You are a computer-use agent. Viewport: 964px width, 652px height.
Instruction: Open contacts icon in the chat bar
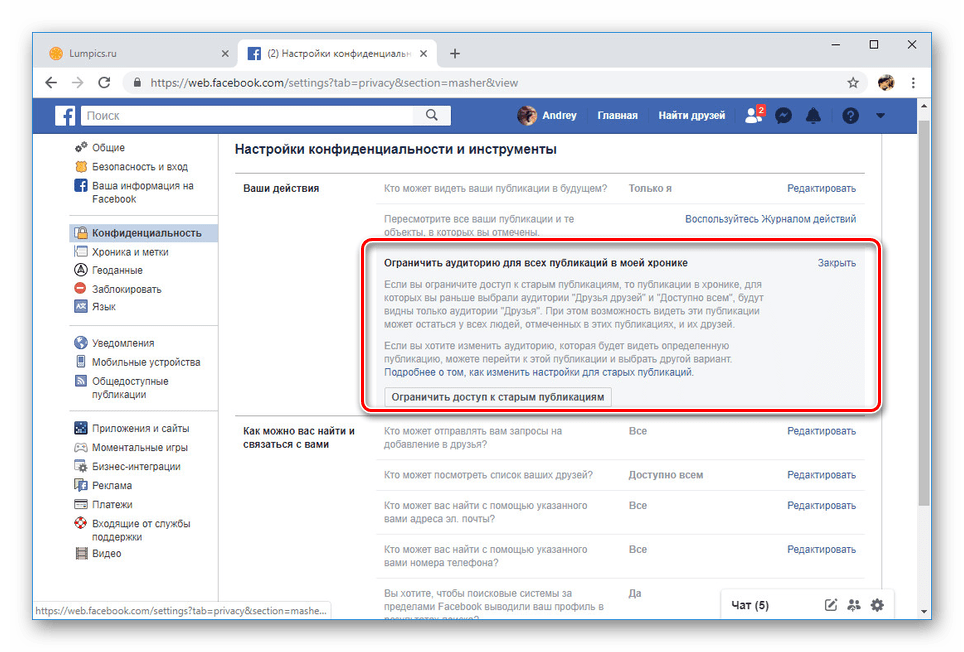pos(854,605)
